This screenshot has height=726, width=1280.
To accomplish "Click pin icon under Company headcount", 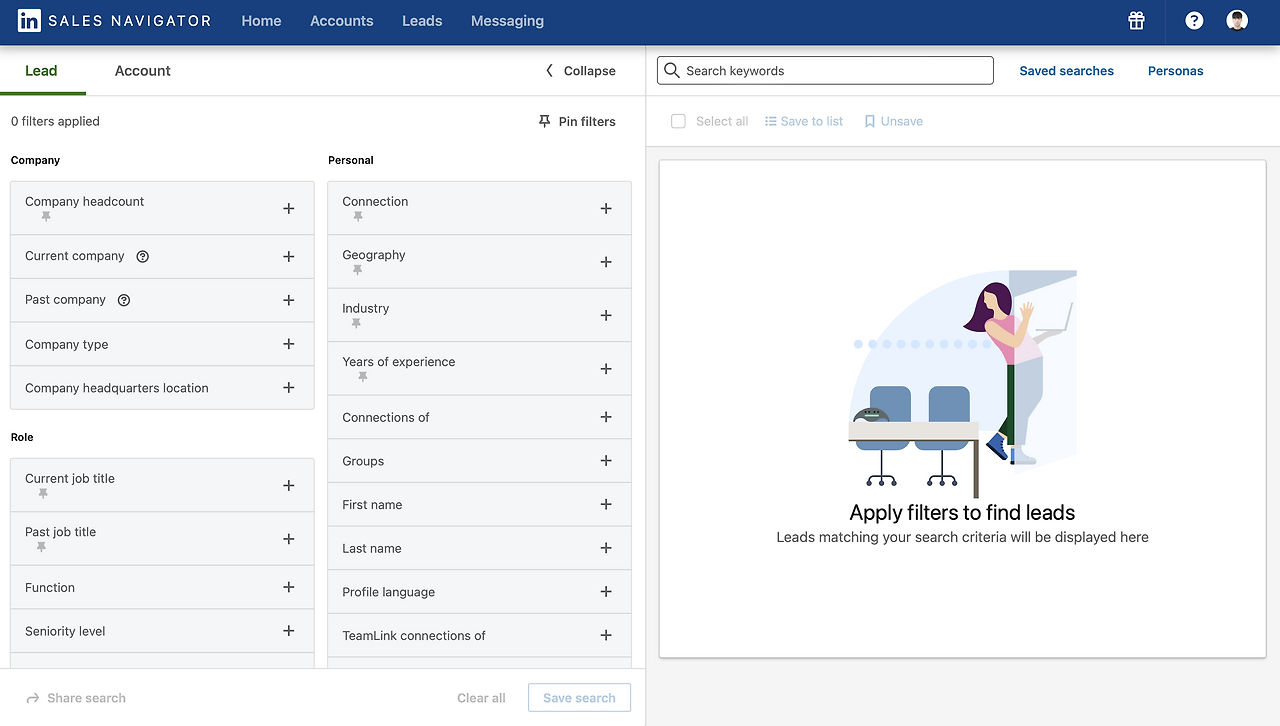I will coord(46,217).
